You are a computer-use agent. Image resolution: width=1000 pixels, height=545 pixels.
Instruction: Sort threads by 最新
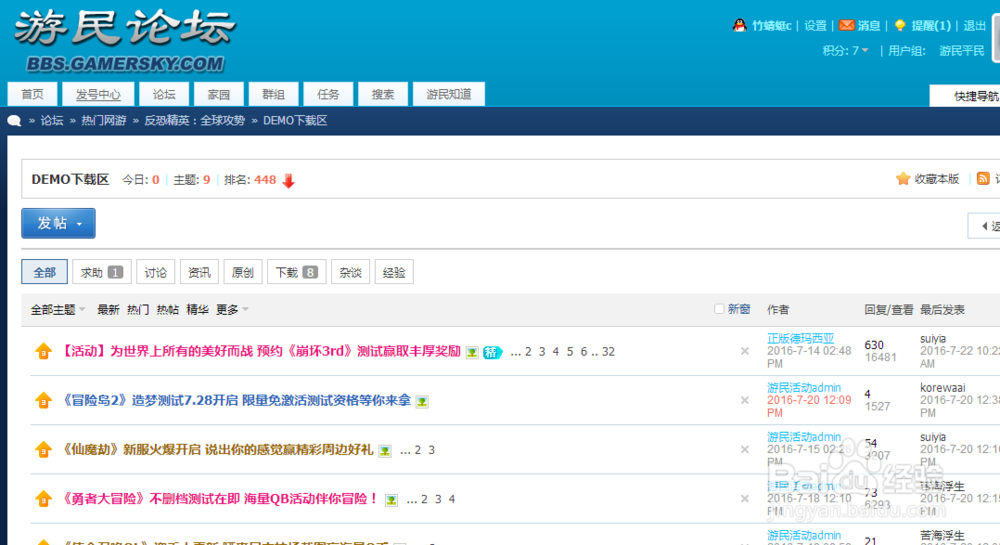coord(108,310)
